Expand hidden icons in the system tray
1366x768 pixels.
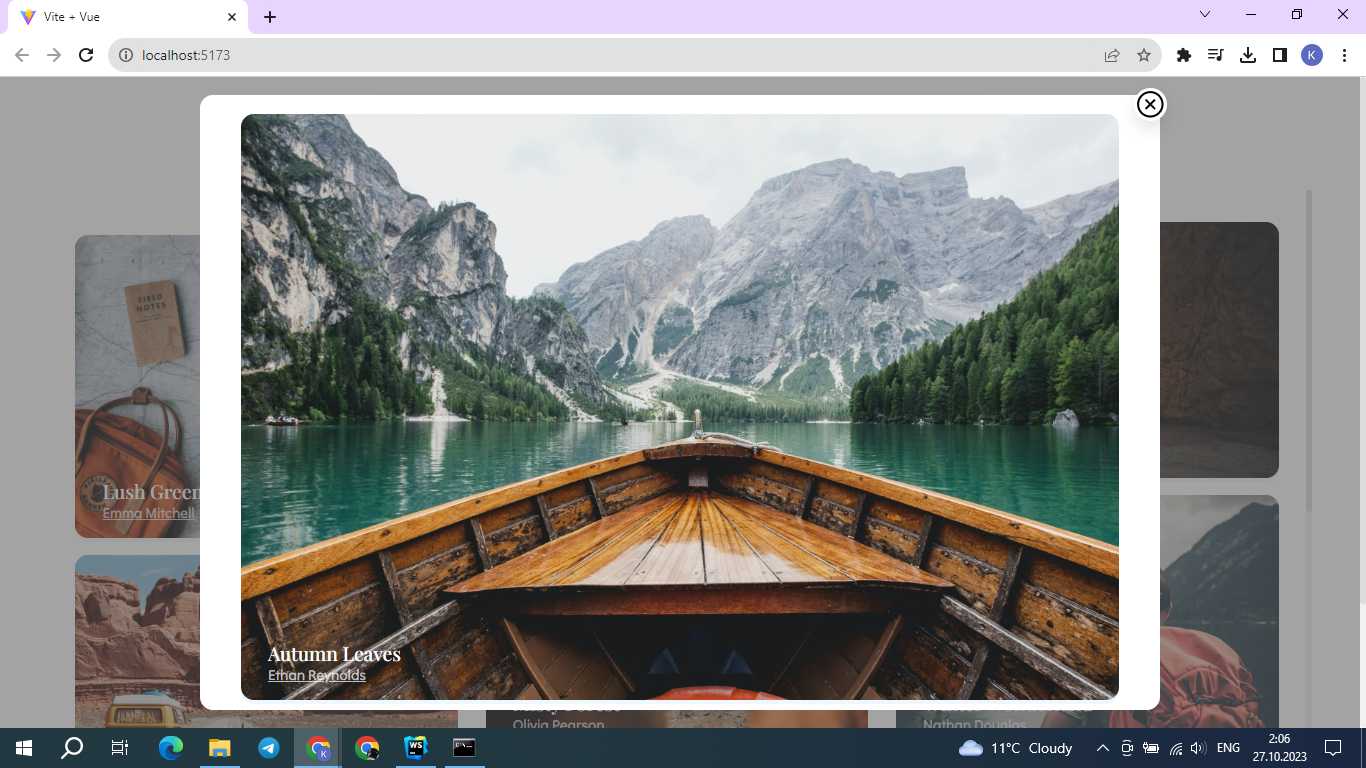1101,747
